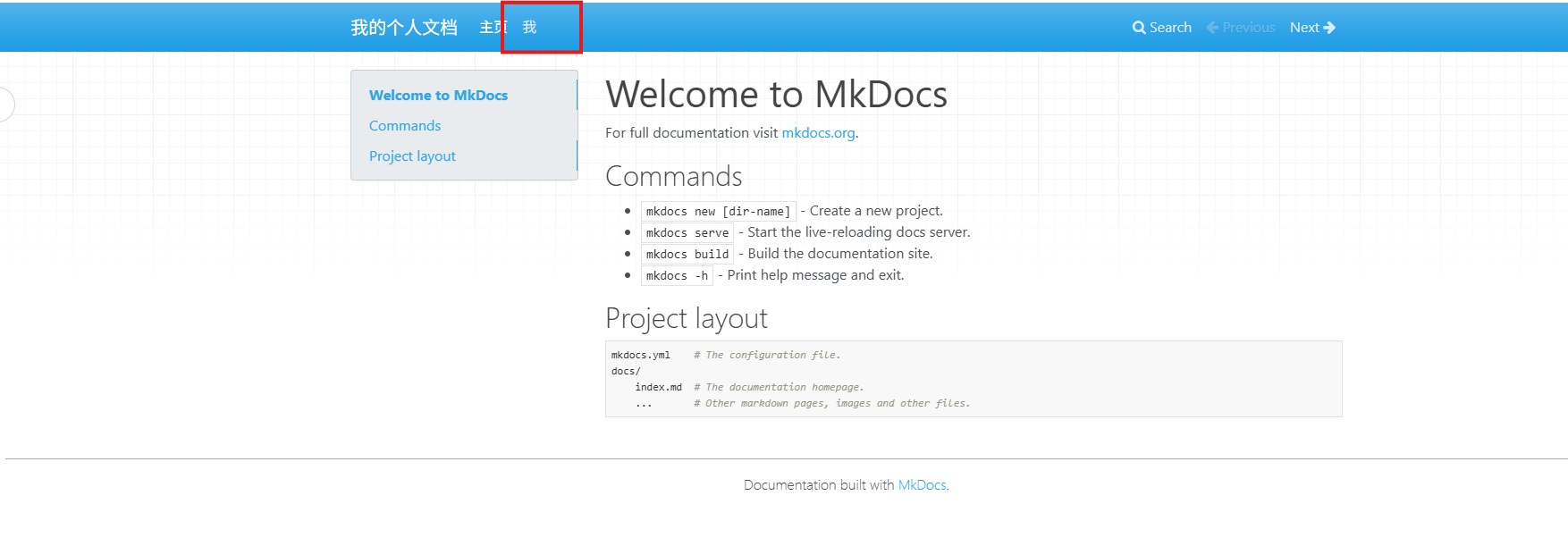Click the Commands section heading
This screenshot has width=1568, height=546.
click(x=674, y=176)
